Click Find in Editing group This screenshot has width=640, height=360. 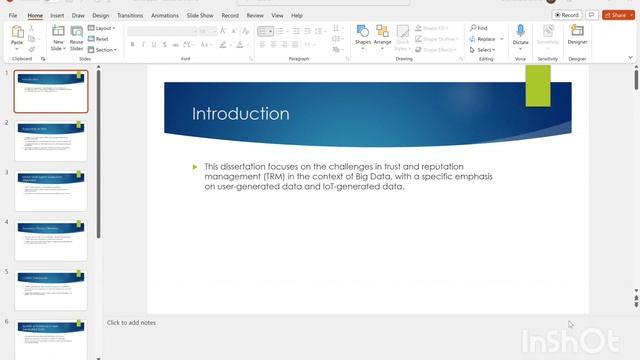(x=479, y=28)
